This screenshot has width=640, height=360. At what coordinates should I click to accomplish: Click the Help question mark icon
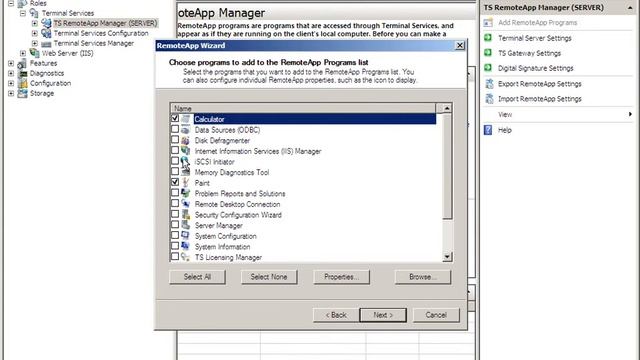[x=488, y=130]
